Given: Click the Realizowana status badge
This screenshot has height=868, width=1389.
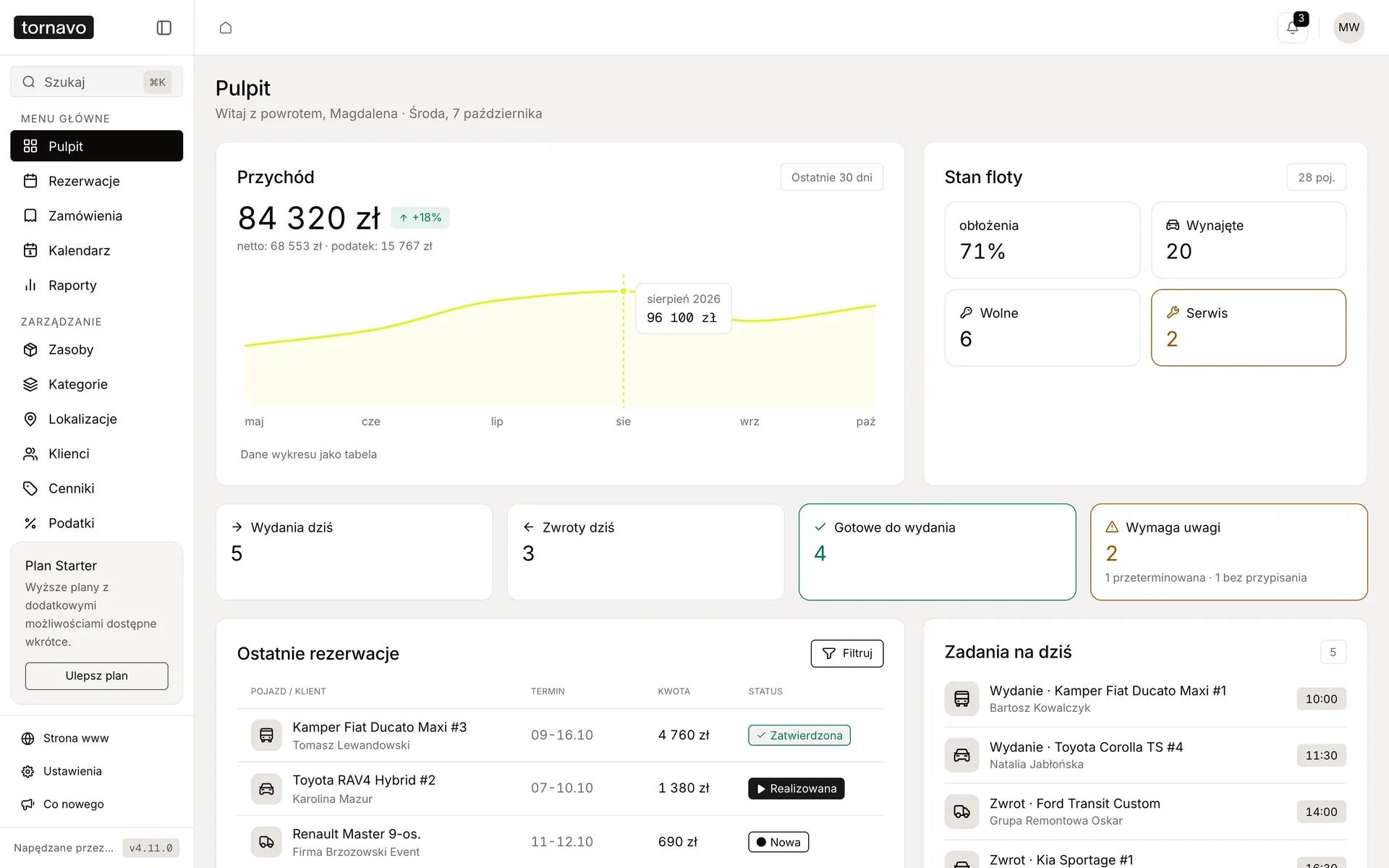Looking at the screenshot, I should tap(797, 788).
